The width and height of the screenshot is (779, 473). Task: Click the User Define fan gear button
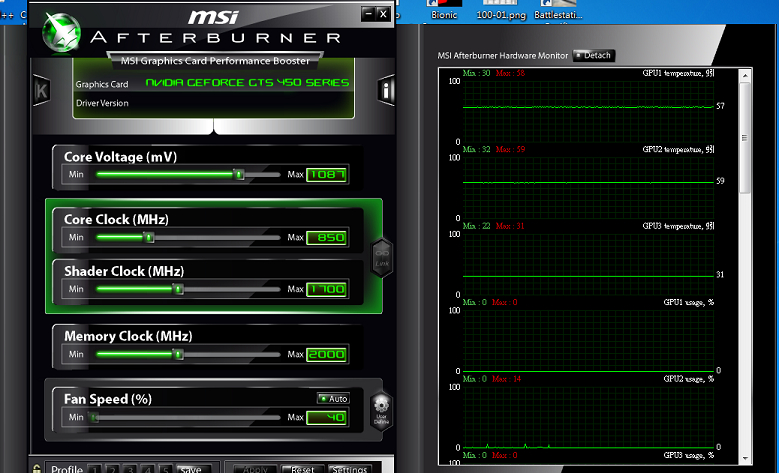[x=382, y=411]
